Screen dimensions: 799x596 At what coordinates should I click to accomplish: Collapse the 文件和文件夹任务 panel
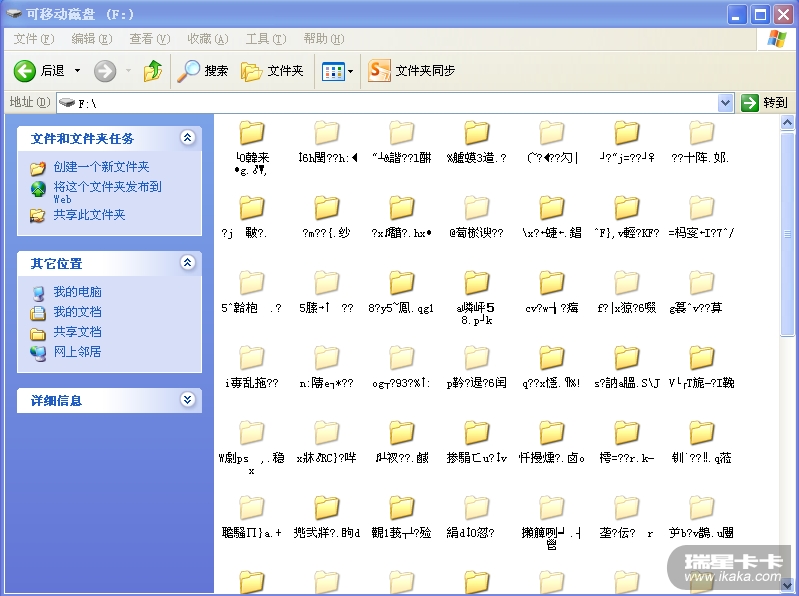pyautogui.click(x=187, y=138)
